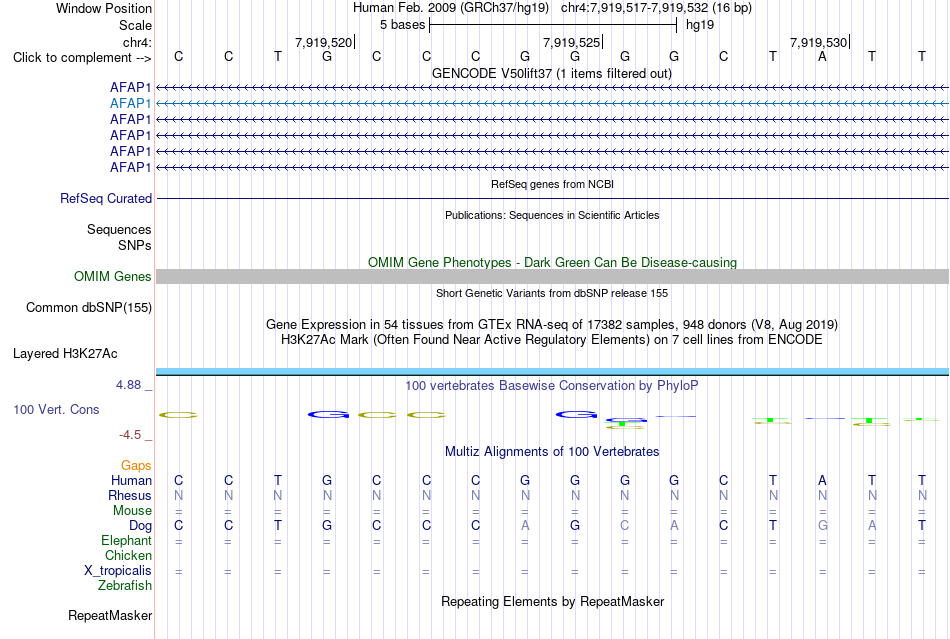
Task: Click the Sequences track label
Action: point(119,230)
